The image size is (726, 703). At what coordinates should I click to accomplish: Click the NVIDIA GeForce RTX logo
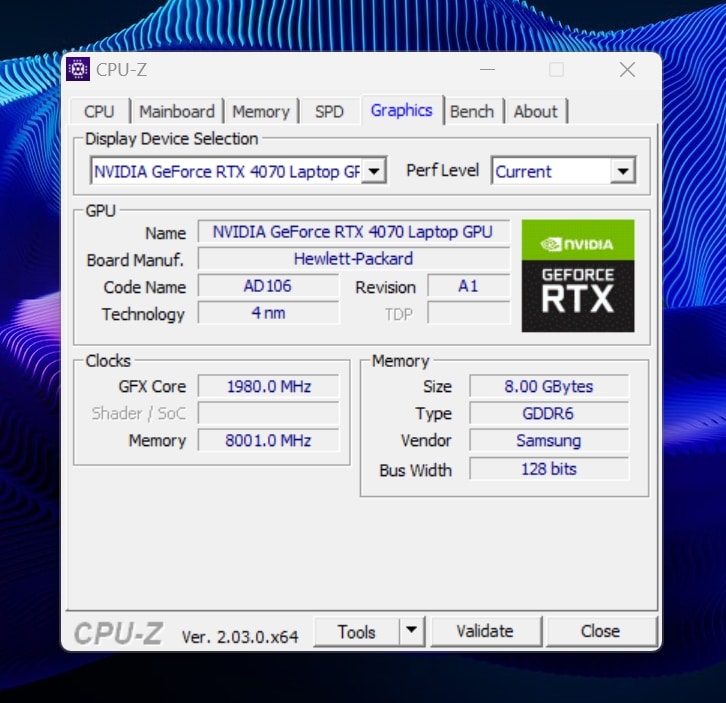coord(578,276)
